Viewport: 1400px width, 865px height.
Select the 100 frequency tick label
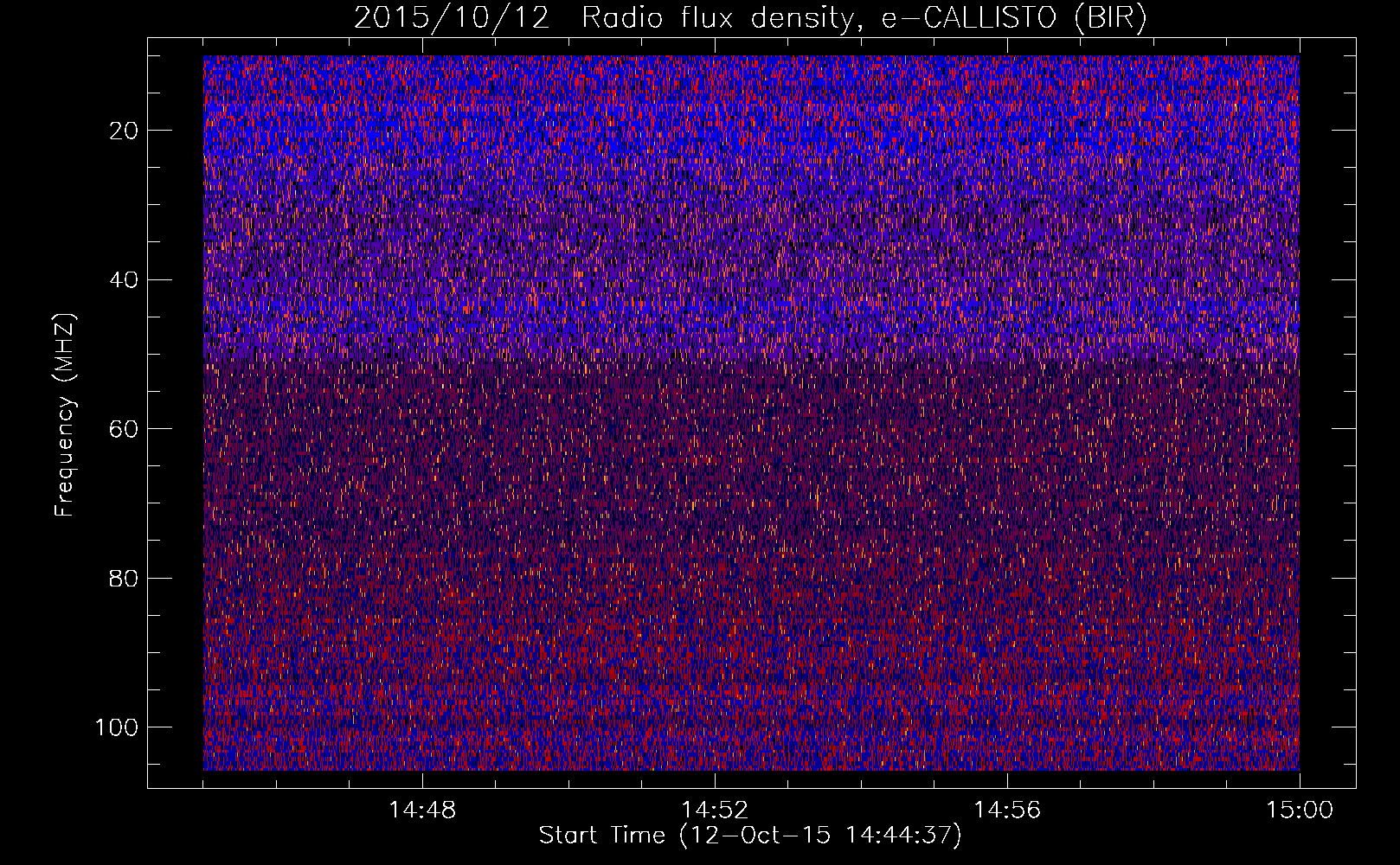pos(117,727)
